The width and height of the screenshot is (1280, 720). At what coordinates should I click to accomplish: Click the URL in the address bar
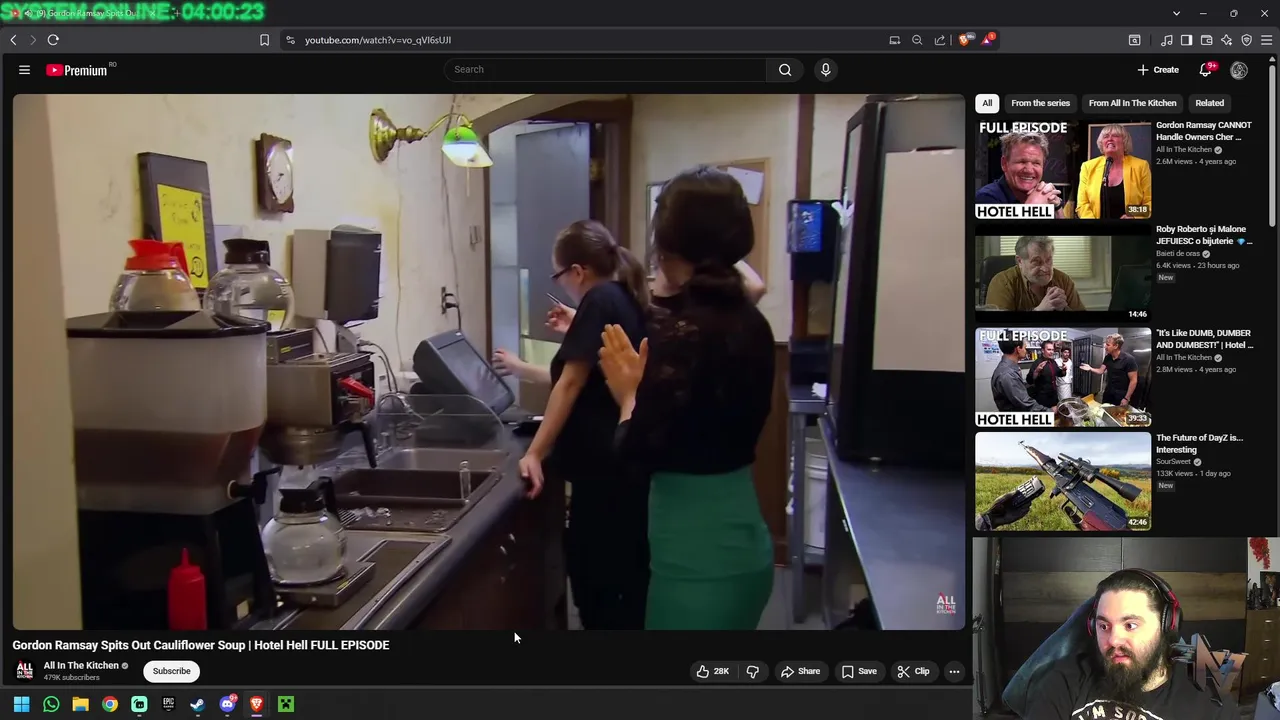click(378, 40)
